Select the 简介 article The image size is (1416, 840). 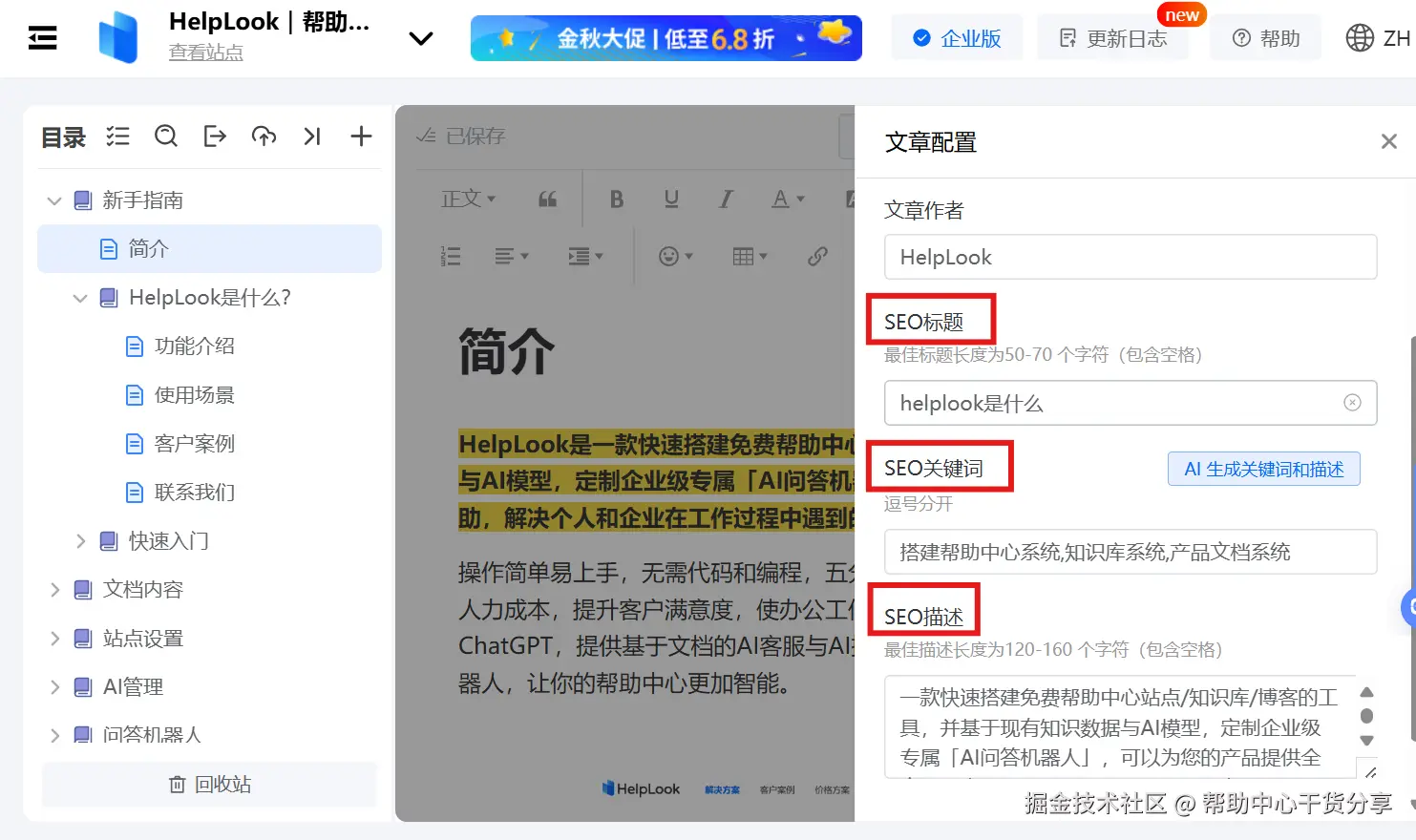pyautogui.click(x=209, y=249)
